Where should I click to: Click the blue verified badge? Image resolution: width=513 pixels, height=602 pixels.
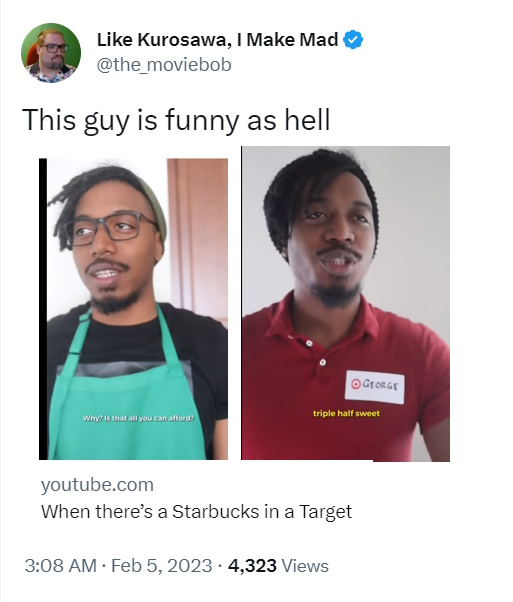click(x=352, y=40)
